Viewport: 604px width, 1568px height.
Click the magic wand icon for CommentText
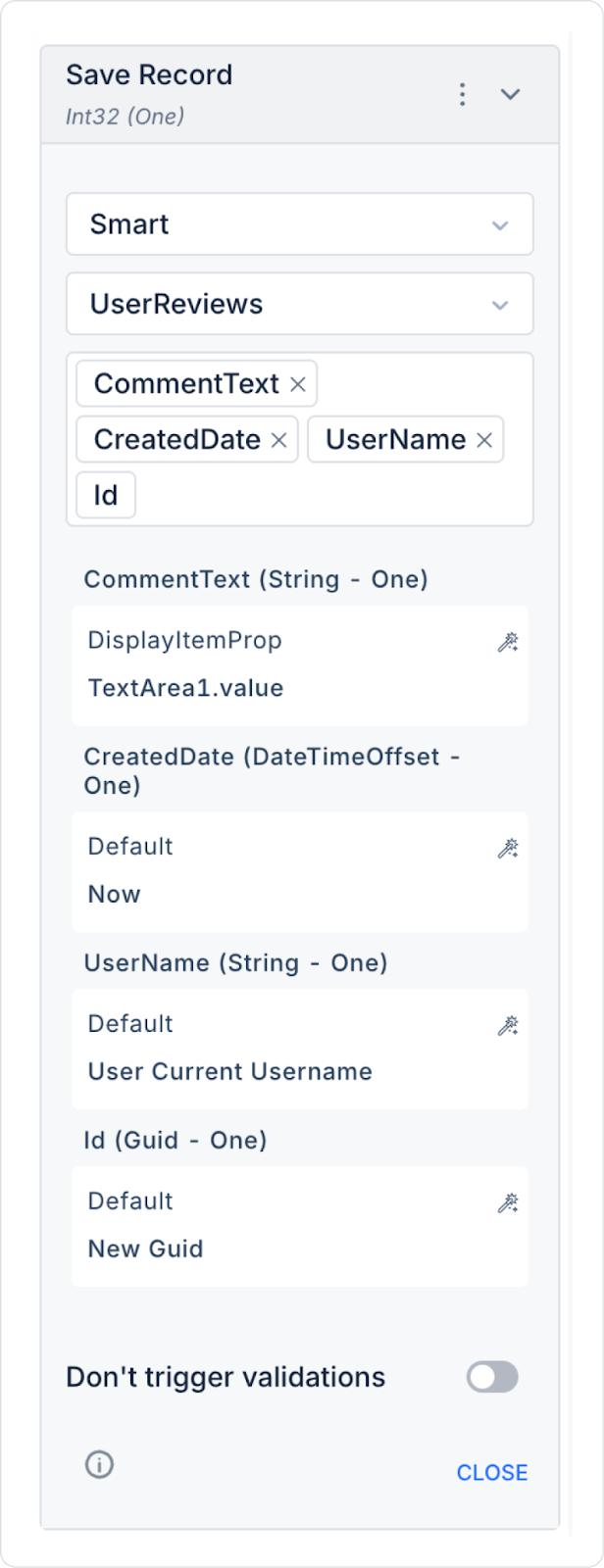(508, 643)
